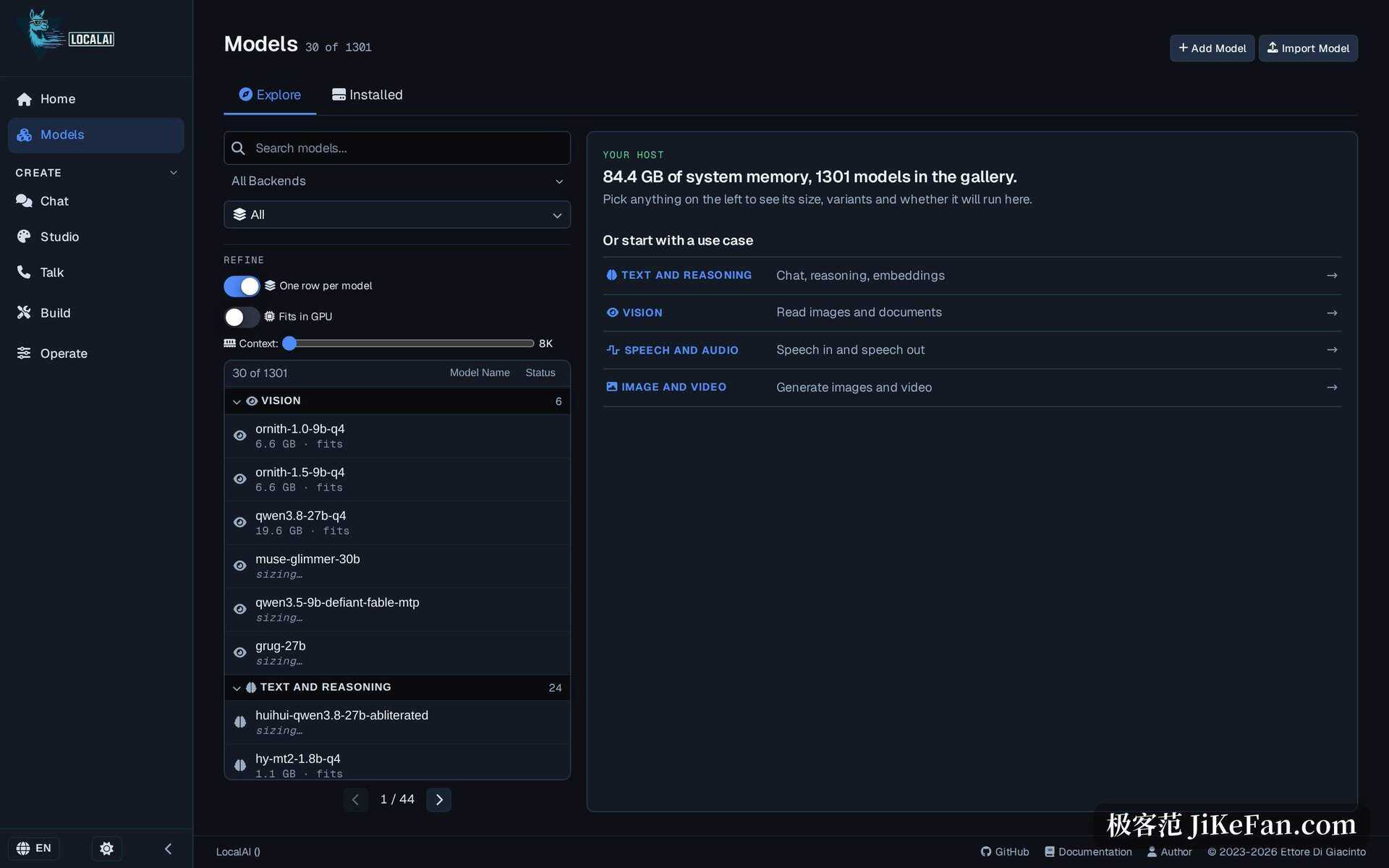The width and height of the screenshot is (1389, 868).
Task: Click the Home house icon in sidebar
Action: pos(25,99)
